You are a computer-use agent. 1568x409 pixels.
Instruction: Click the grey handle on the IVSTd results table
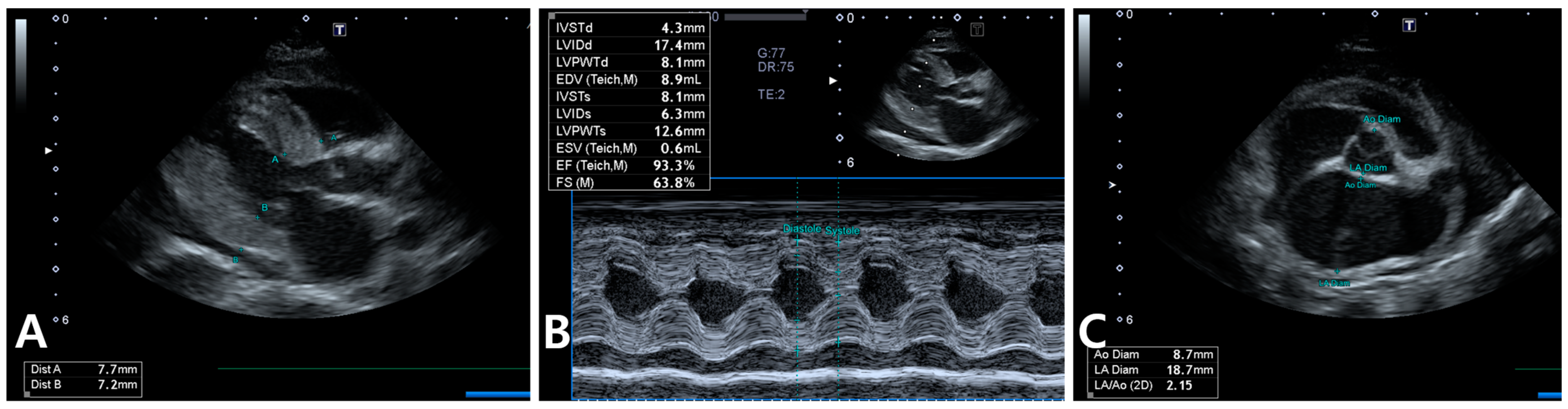point(552,17)
